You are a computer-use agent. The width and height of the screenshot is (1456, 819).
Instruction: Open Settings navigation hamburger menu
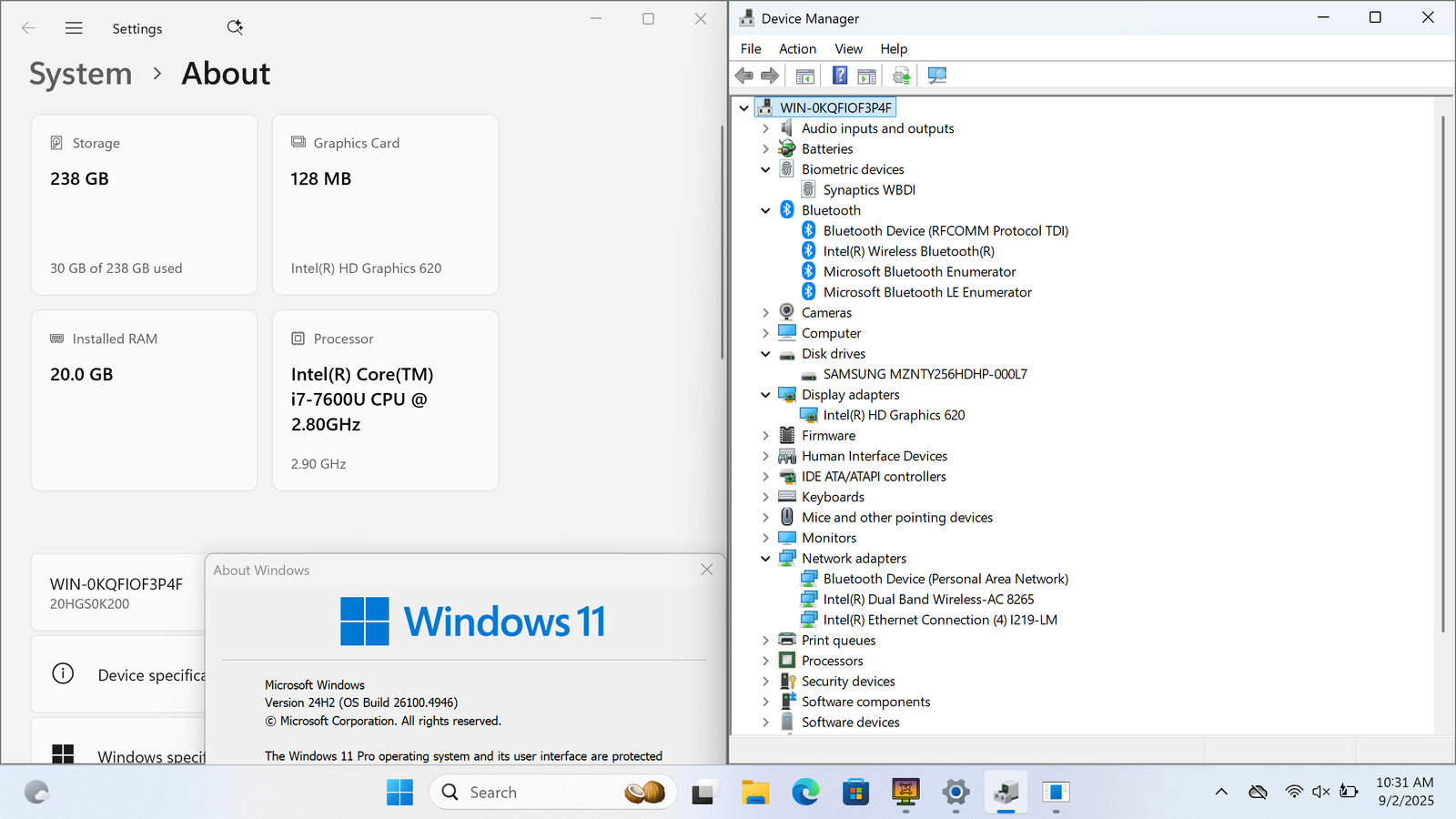(74, 28)
